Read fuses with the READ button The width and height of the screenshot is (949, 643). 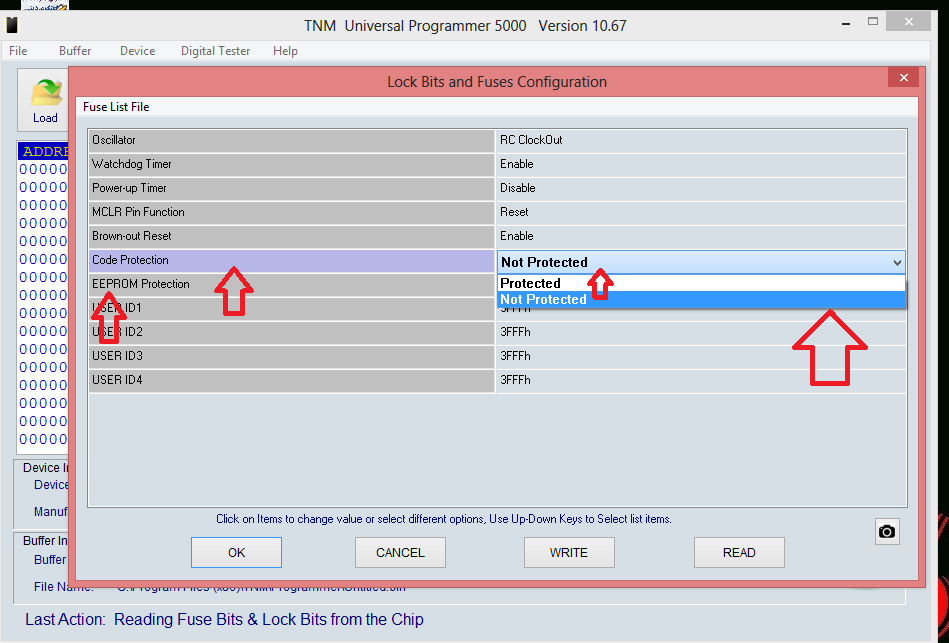(739, 552)
